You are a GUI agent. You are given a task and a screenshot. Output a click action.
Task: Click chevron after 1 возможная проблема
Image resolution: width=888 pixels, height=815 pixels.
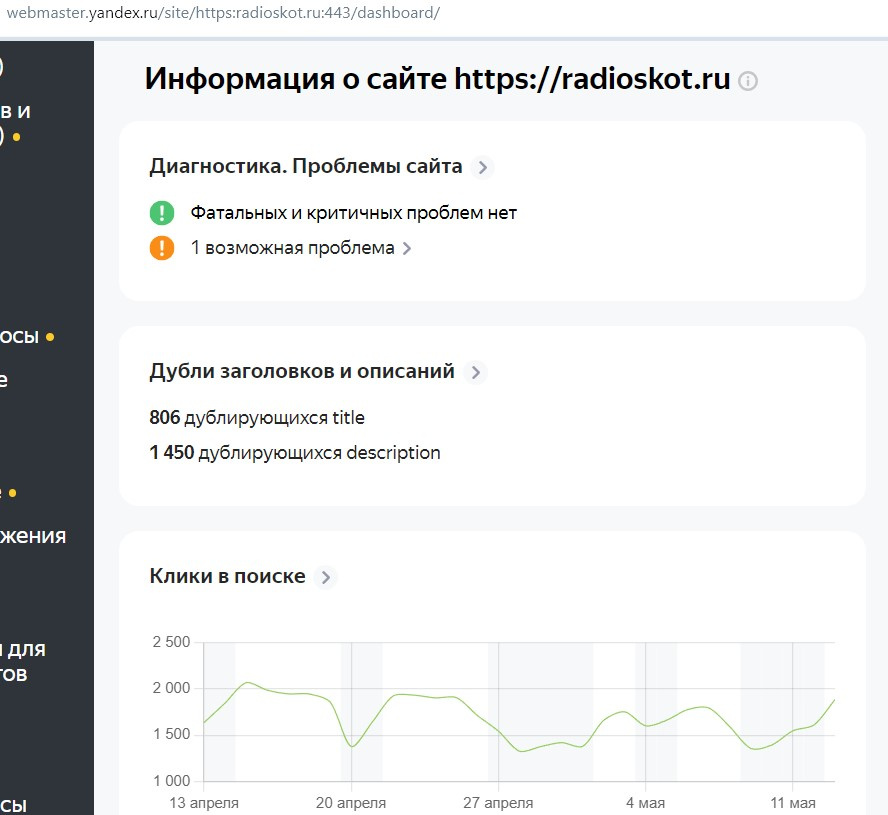click(407, 248)
